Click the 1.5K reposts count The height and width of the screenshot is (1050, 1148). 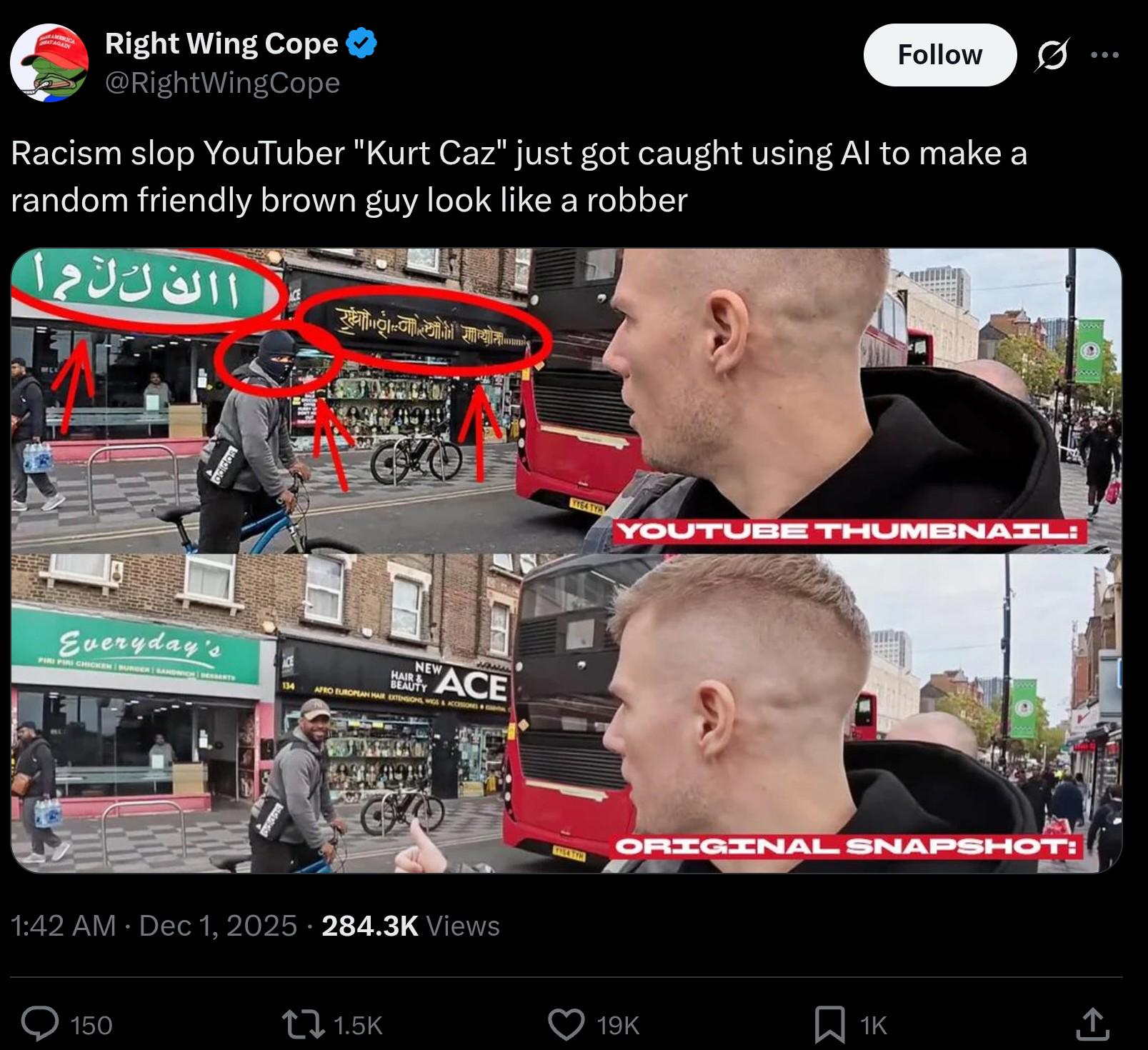(x=359, y=1026)
